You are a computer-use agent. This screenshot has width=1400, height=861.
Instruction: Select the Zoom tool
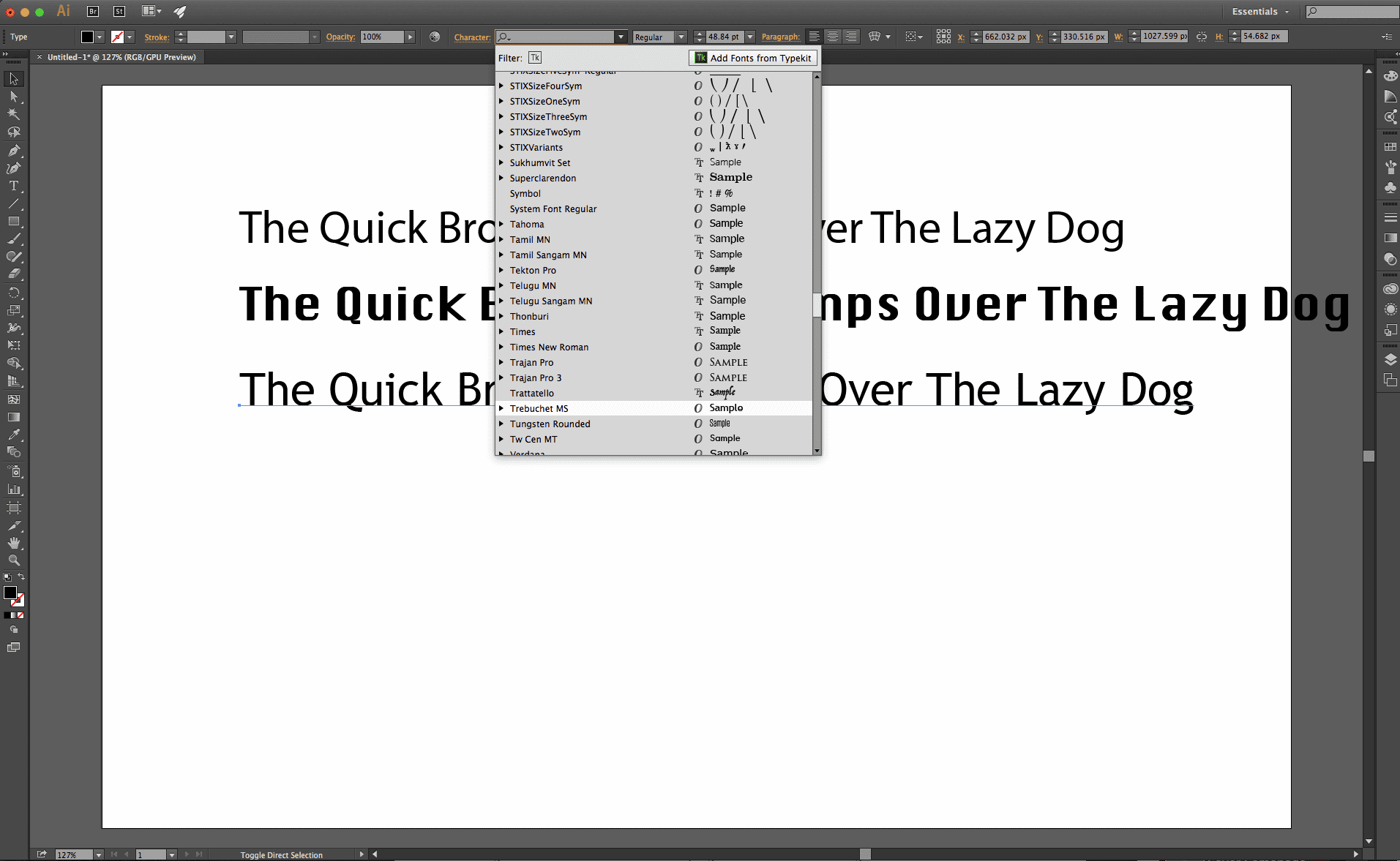[14, 560]
